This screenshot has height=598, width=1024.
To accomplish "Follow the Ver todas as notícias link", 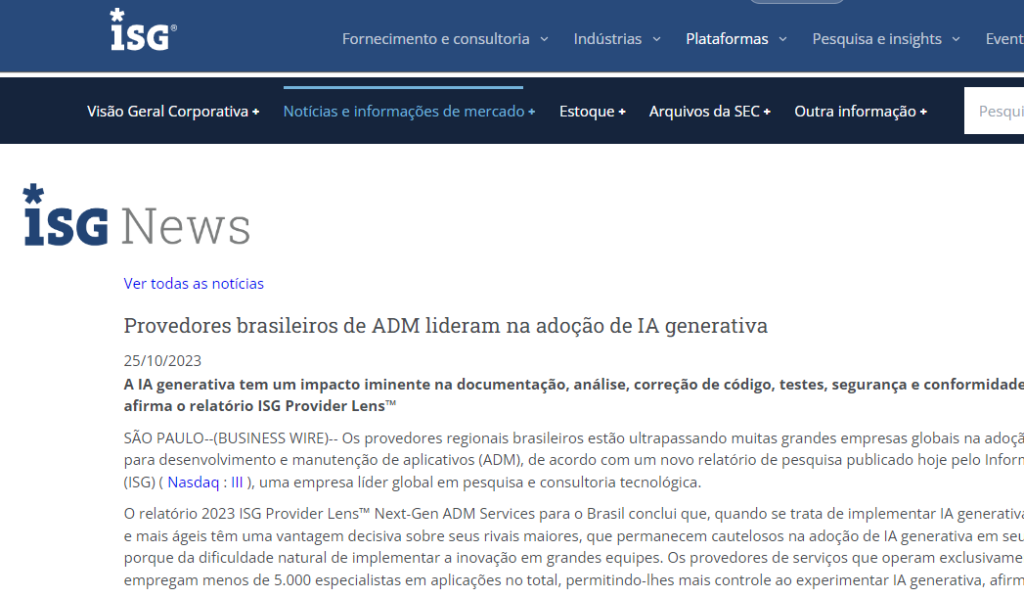I will click(193, 283).
